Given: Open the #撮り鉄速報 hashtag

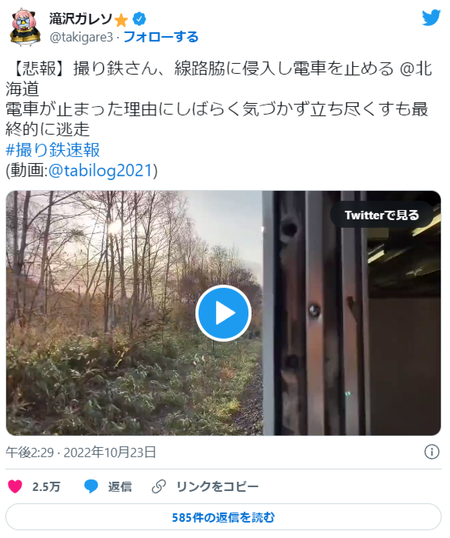Looking at the screenshot, I should point(53,150).
